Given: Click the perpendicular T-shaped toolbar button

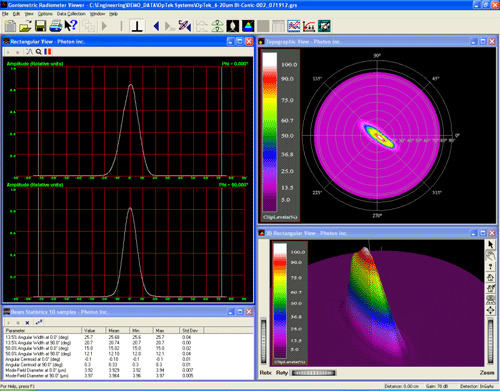Looking at the screenshot, I should [137, 26].
